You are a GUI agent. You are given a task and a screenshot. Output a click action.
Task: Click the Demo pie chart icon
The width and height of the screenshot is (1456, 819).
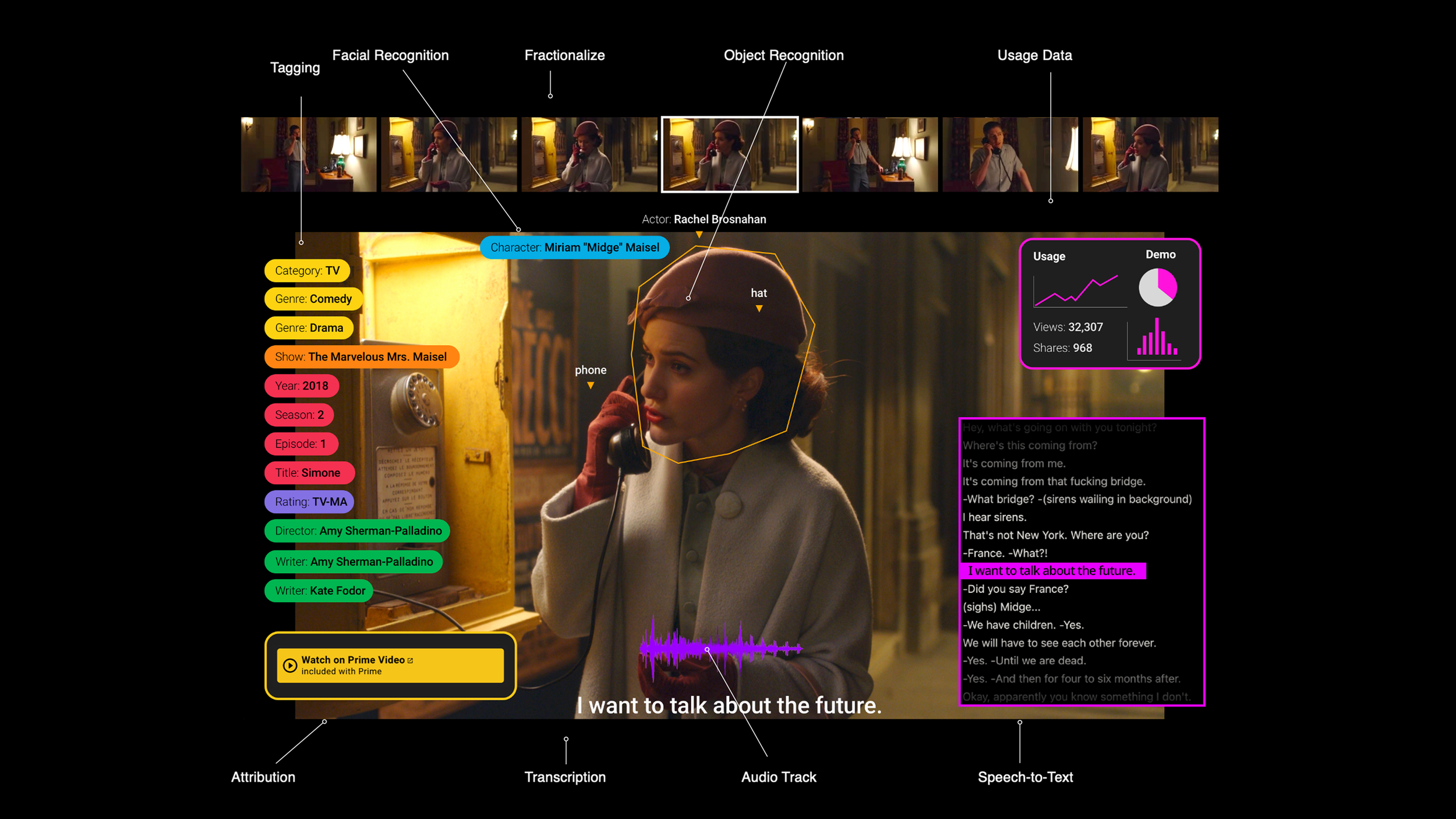click(1157, 287)
